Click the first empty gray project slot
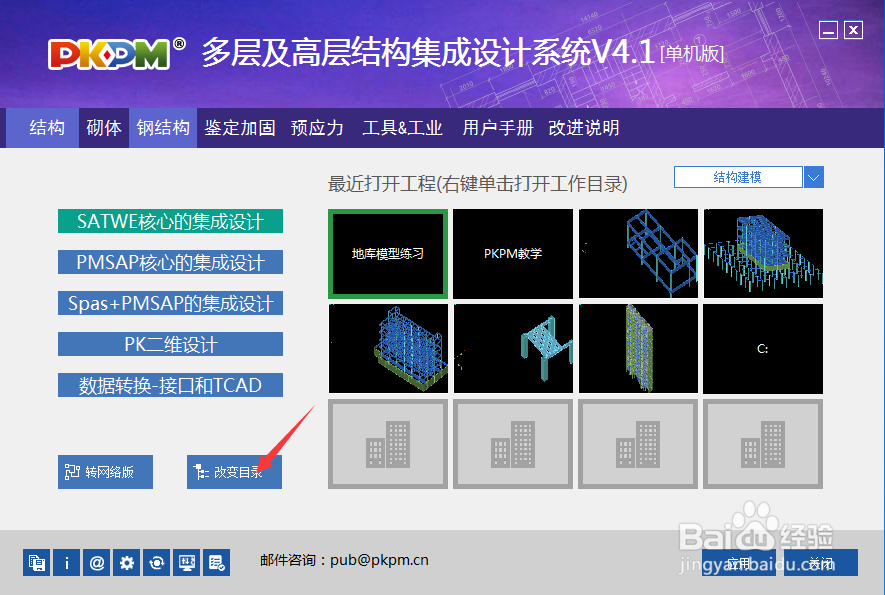The image size is (885, 595). 388,444
